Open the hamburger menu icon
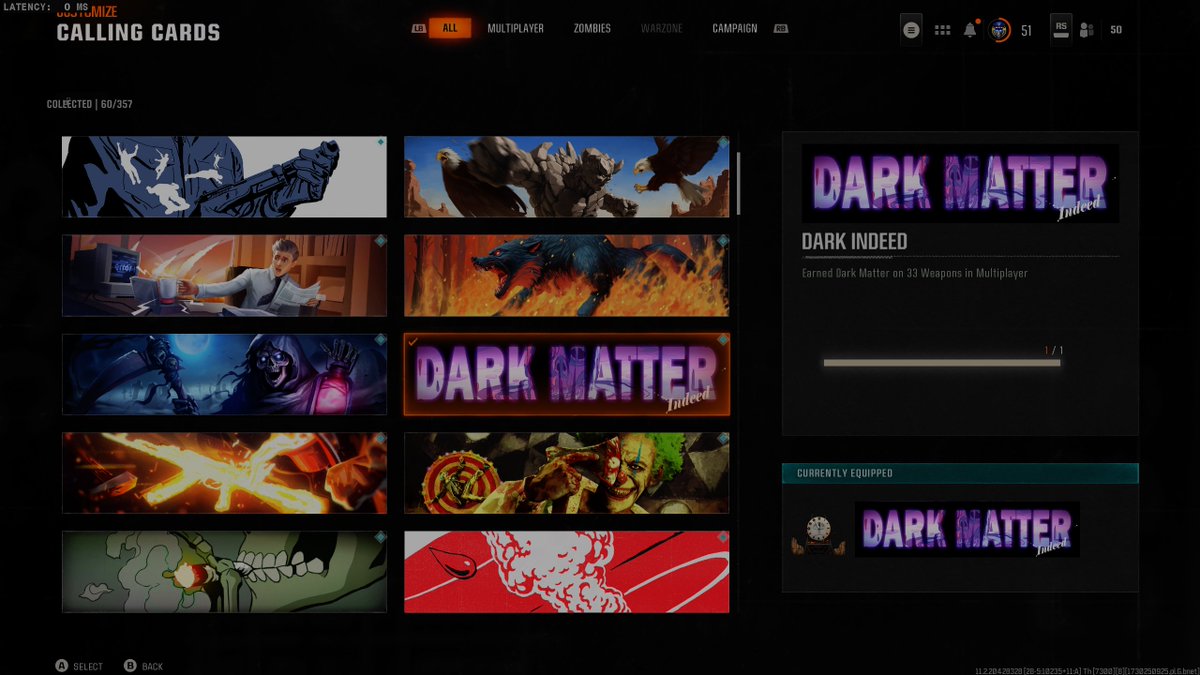 [910, 30]
